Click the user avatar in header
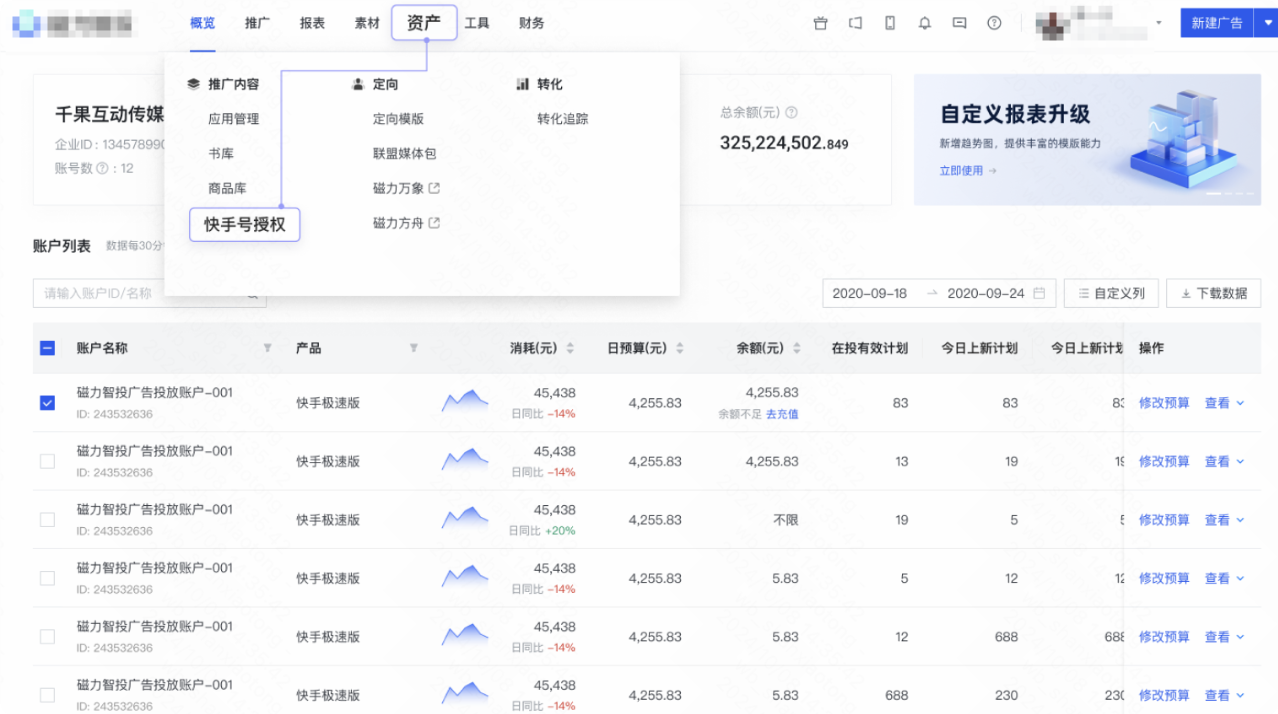1278x714 pixels. [x=1051, y=23]
